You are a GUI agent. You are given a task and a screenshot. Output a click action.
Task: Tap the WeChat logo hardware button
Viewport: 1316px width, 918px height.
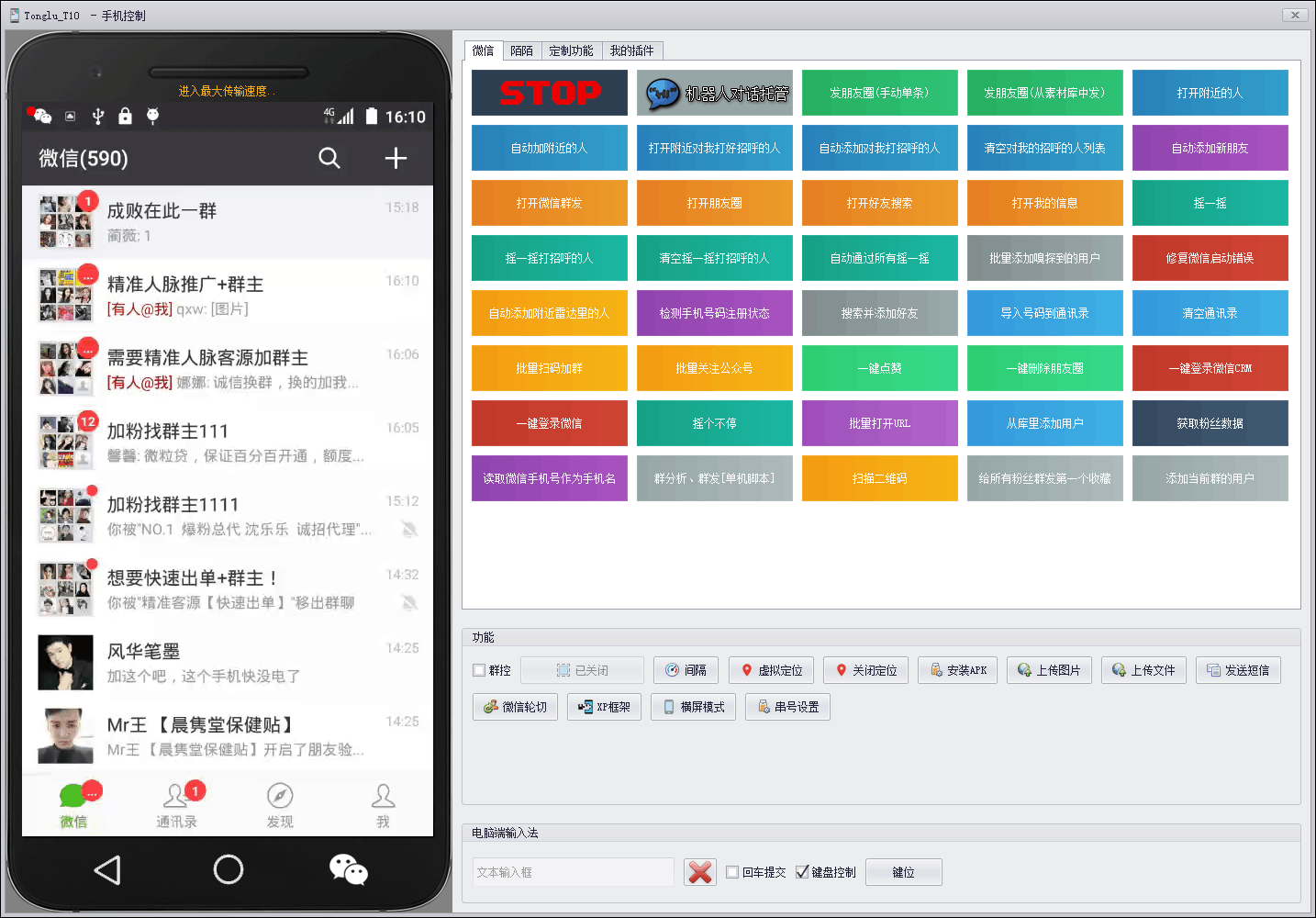pyautogui.click(x=349, y=869)
